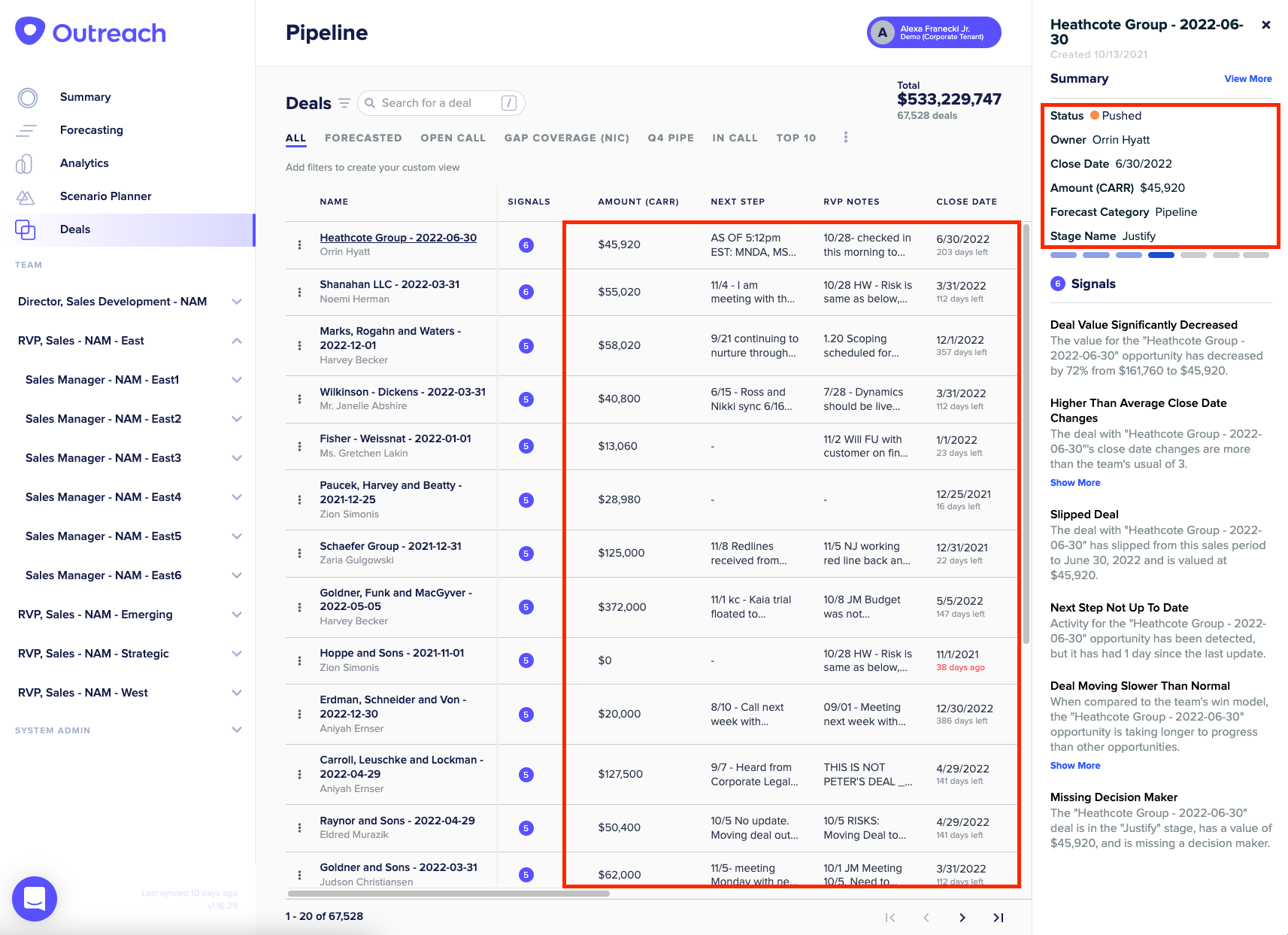Viewport: 1288px width, 935px height.
Task: Expand Sales Manager - NAM - East4
Action: point(237,497)
